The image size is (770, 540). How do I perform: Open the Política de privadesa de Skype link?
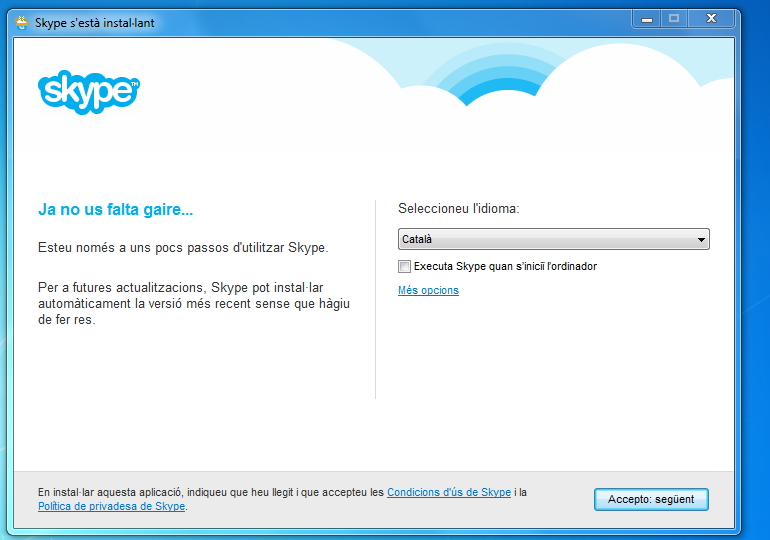pyautogui.click(x=111, y=506)
